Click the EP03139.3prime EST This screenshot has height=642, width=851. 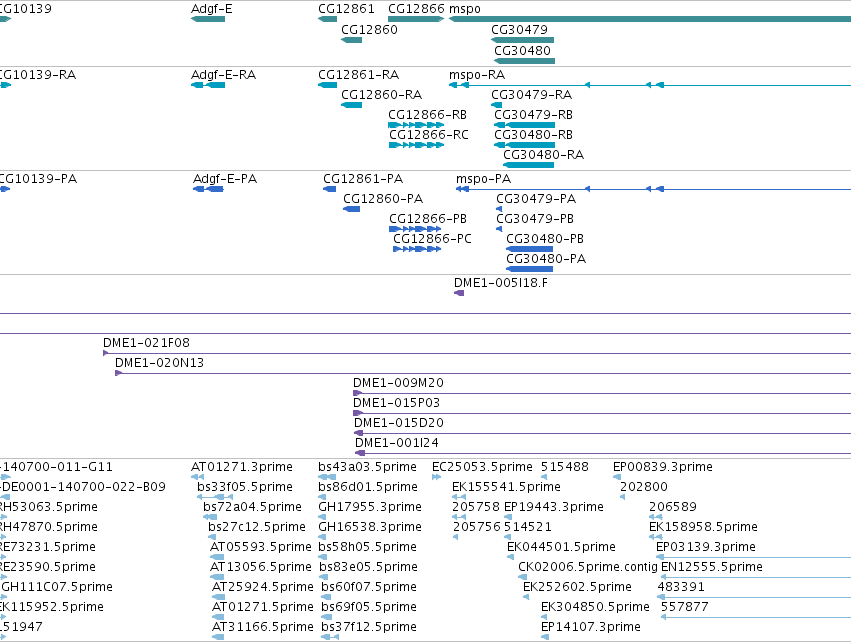pyautogui.click(x=754, y=558)
